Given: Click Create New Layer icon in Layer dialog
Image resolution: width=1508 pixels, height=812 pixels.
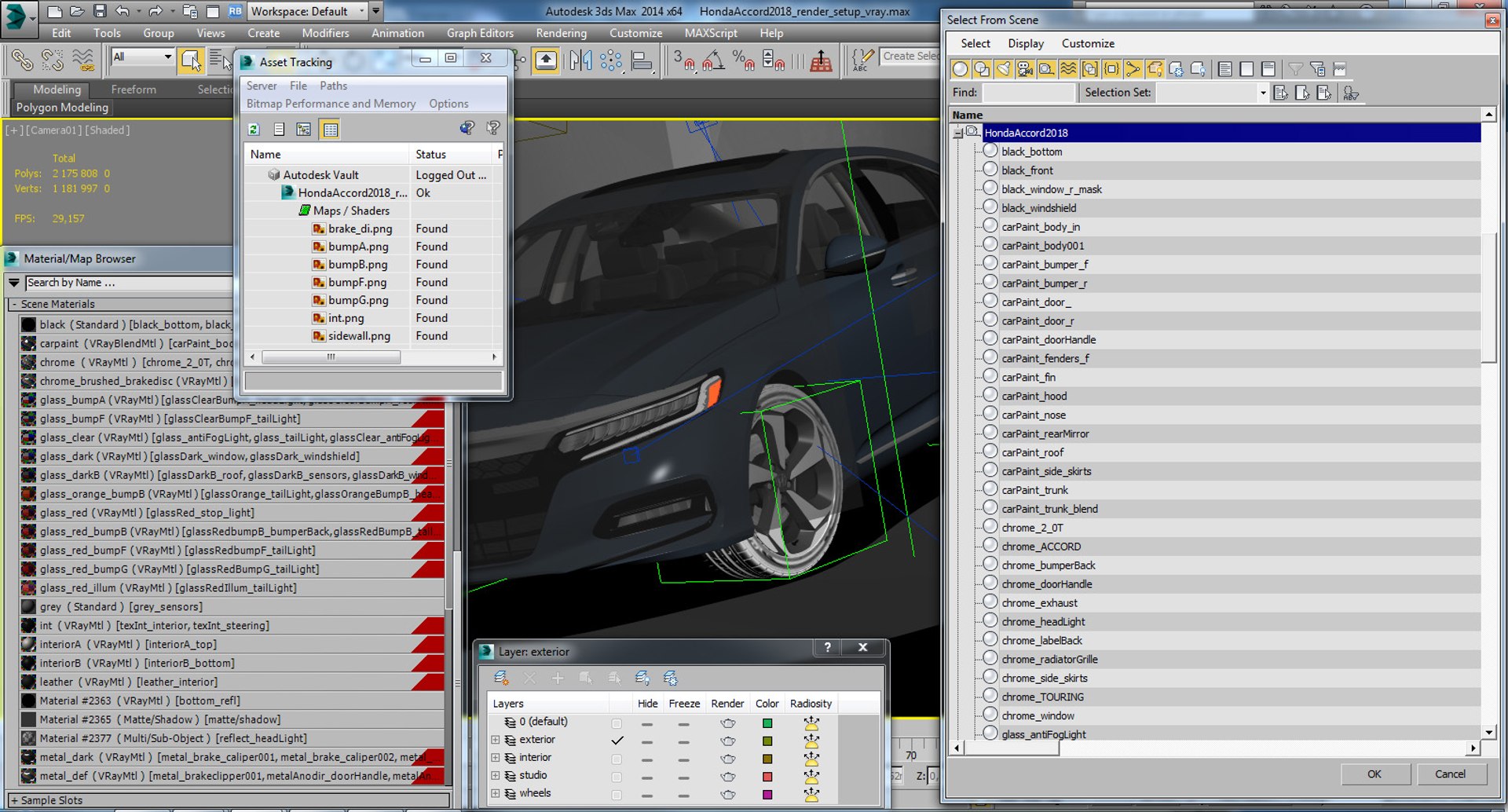Looking at the screenshot, I should [501, 678].
